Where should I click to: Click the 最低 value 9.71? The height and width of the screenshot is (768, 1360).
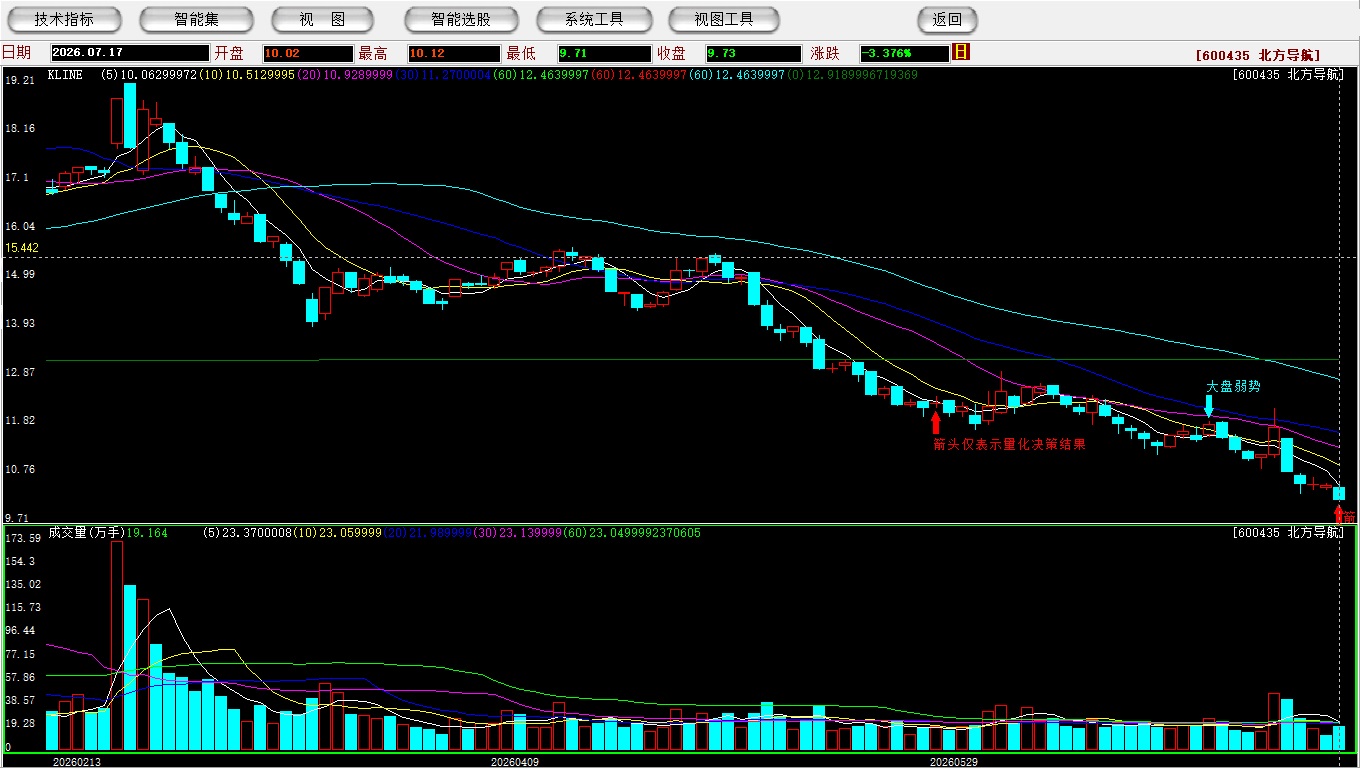point(605,53)
